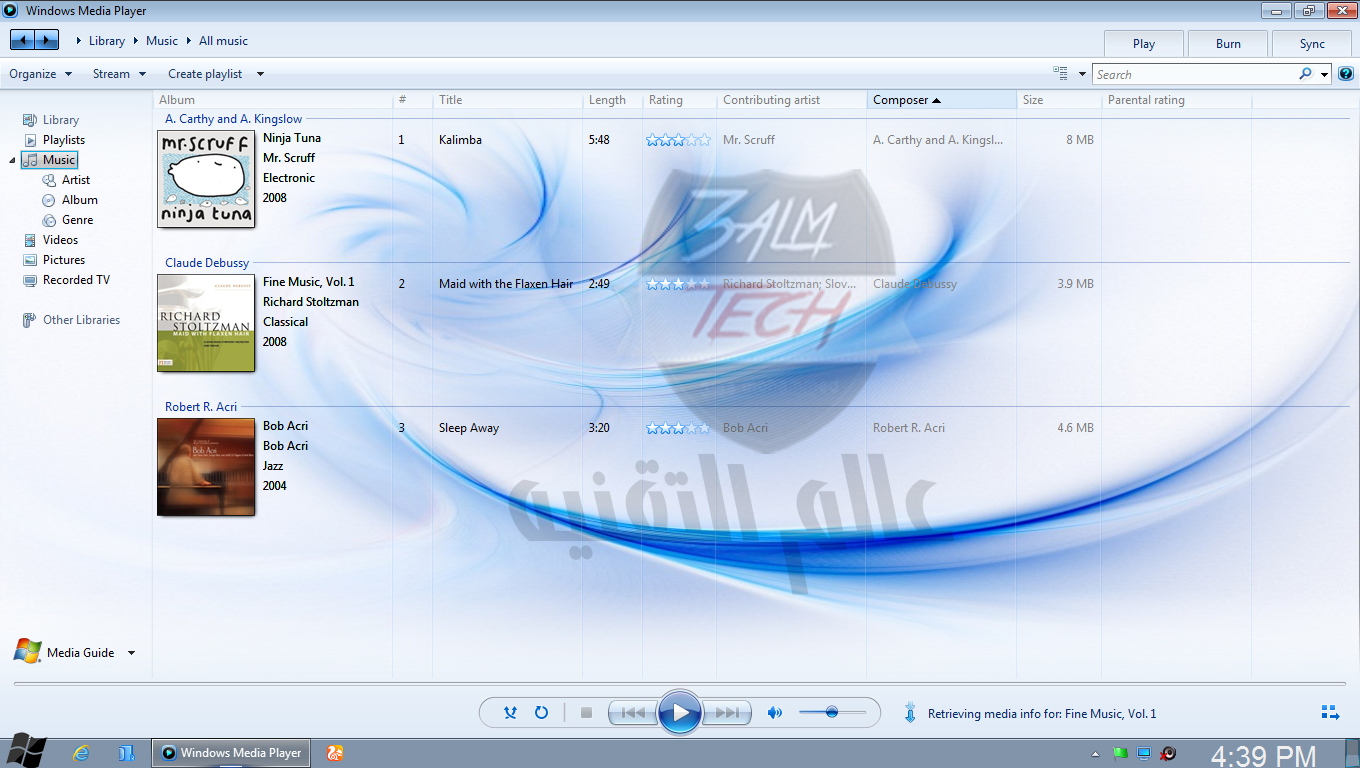Adjust the volume slider
1360x768 pixels.
click(832, 713)
